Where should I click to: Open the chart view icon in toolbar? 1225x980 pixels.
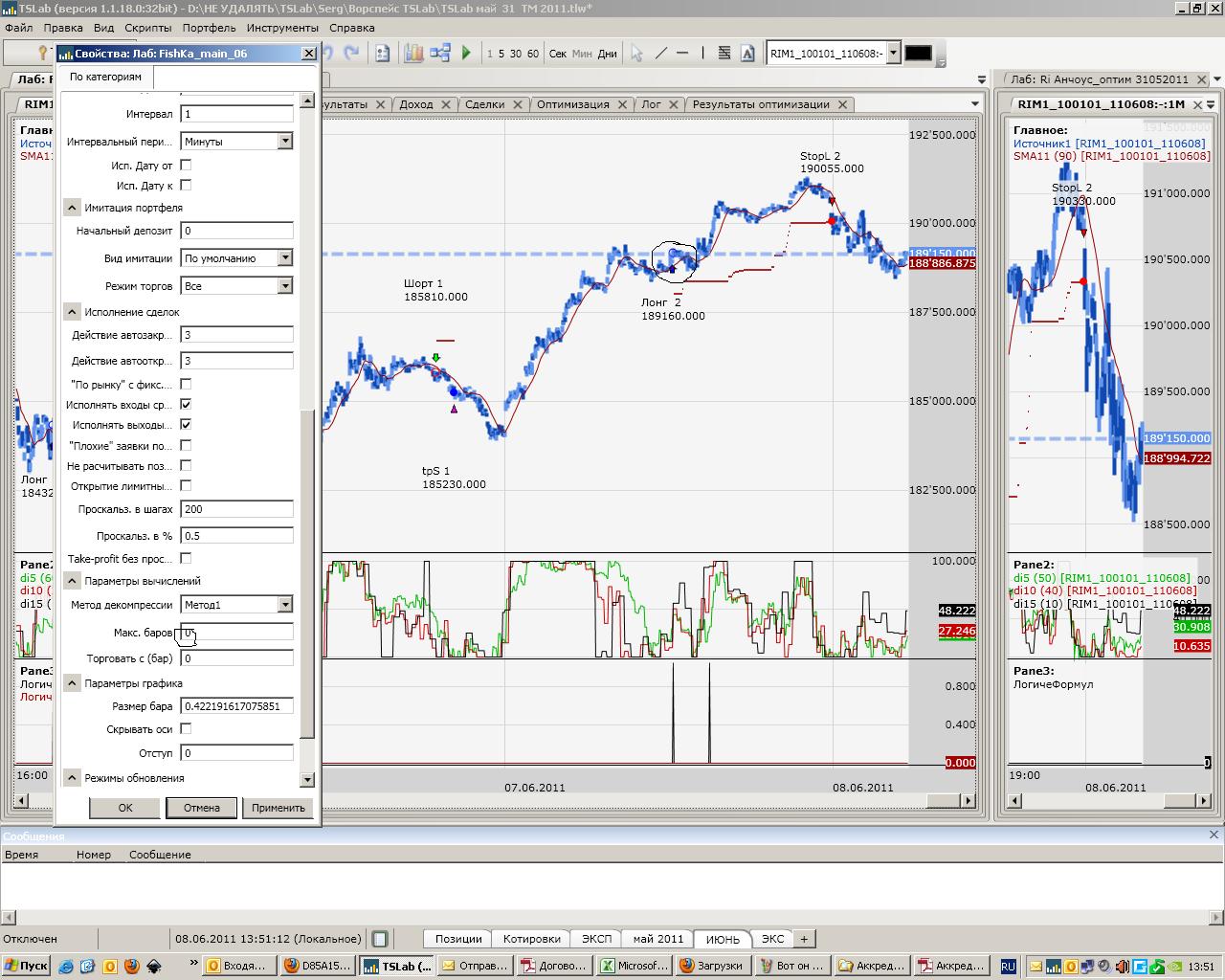click(413, 54)
